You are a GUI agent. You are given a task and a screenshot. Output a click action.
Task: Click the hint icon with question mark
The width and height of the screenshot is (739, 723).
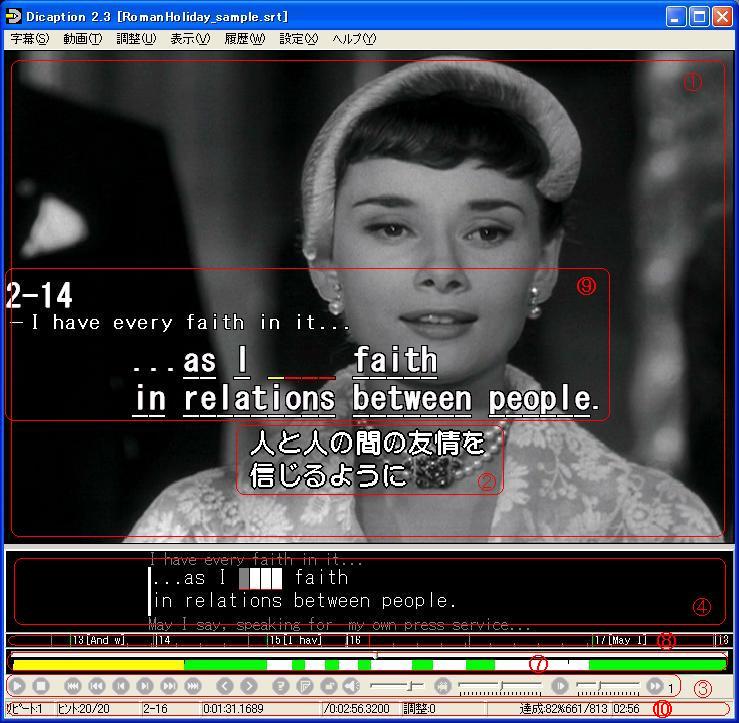281,686
